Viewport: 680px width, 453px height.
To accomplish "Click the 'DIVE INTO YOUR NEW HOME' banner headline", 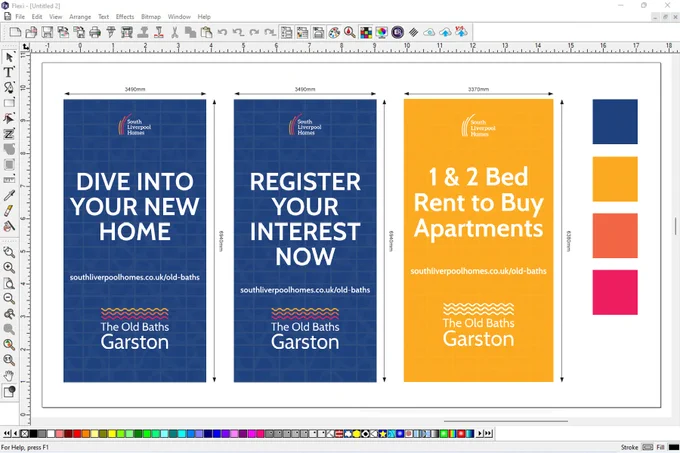I will click(135, 206).
